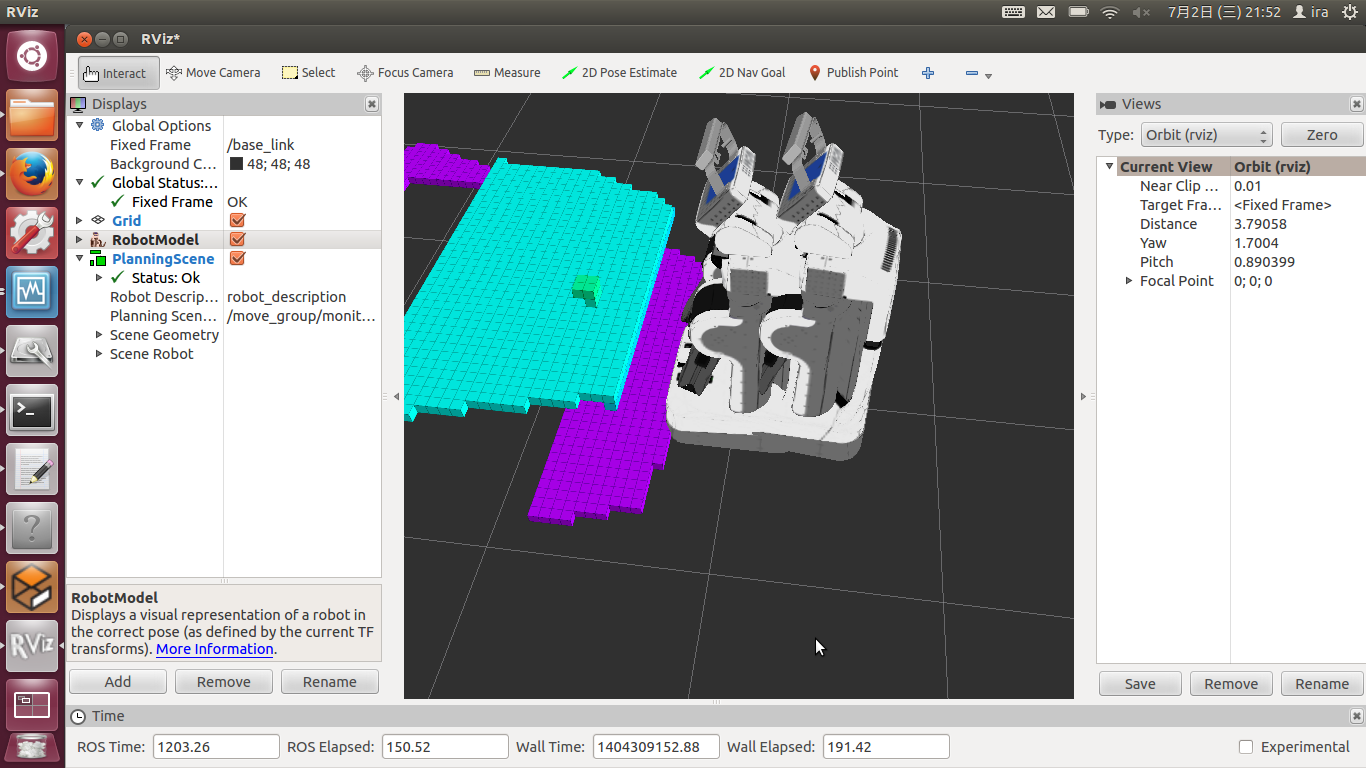1366x768 pixels.
Task: Expand the Scene Geometry node
Action: (99, 334)
